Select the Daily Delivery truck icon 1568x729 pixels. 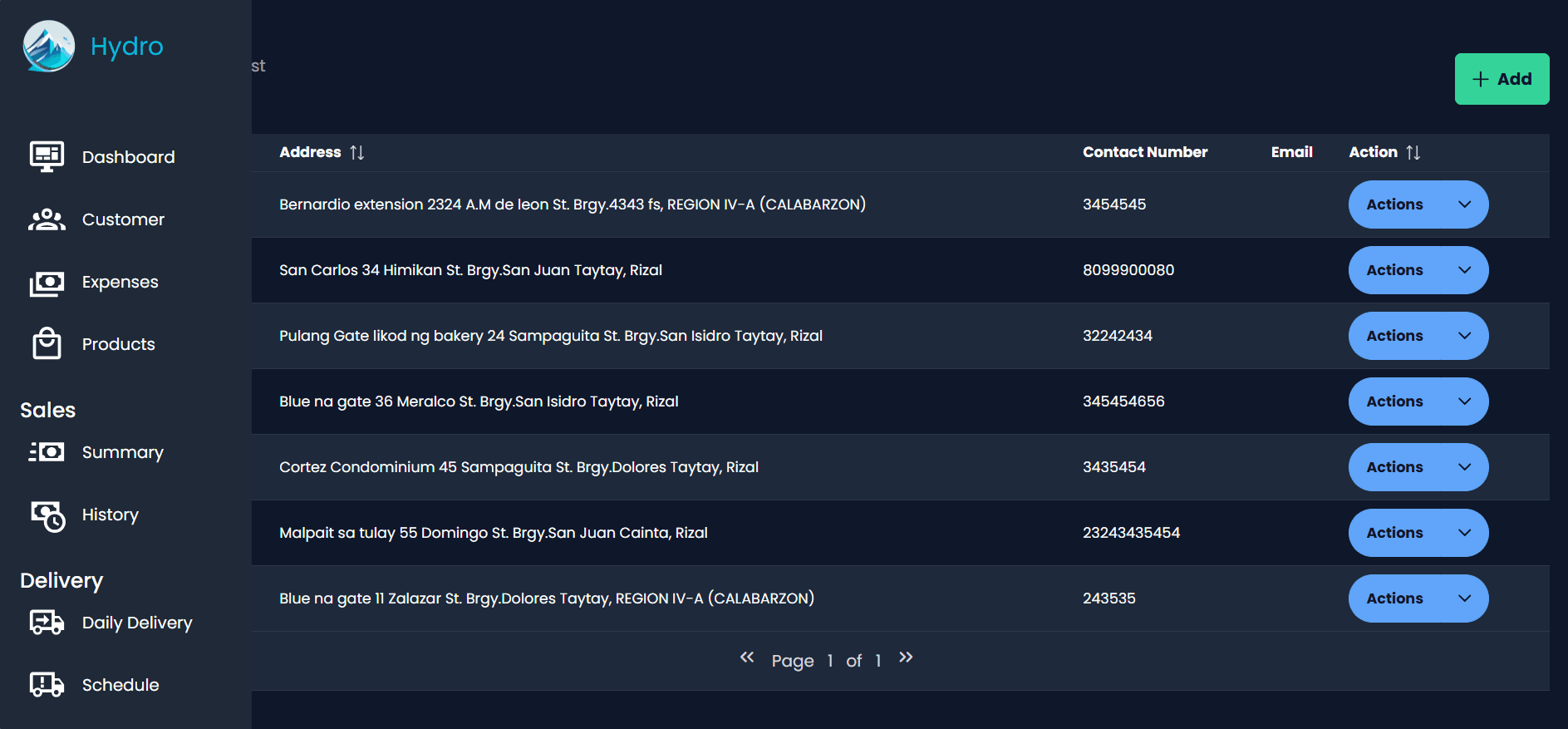[x=47, y=622]
